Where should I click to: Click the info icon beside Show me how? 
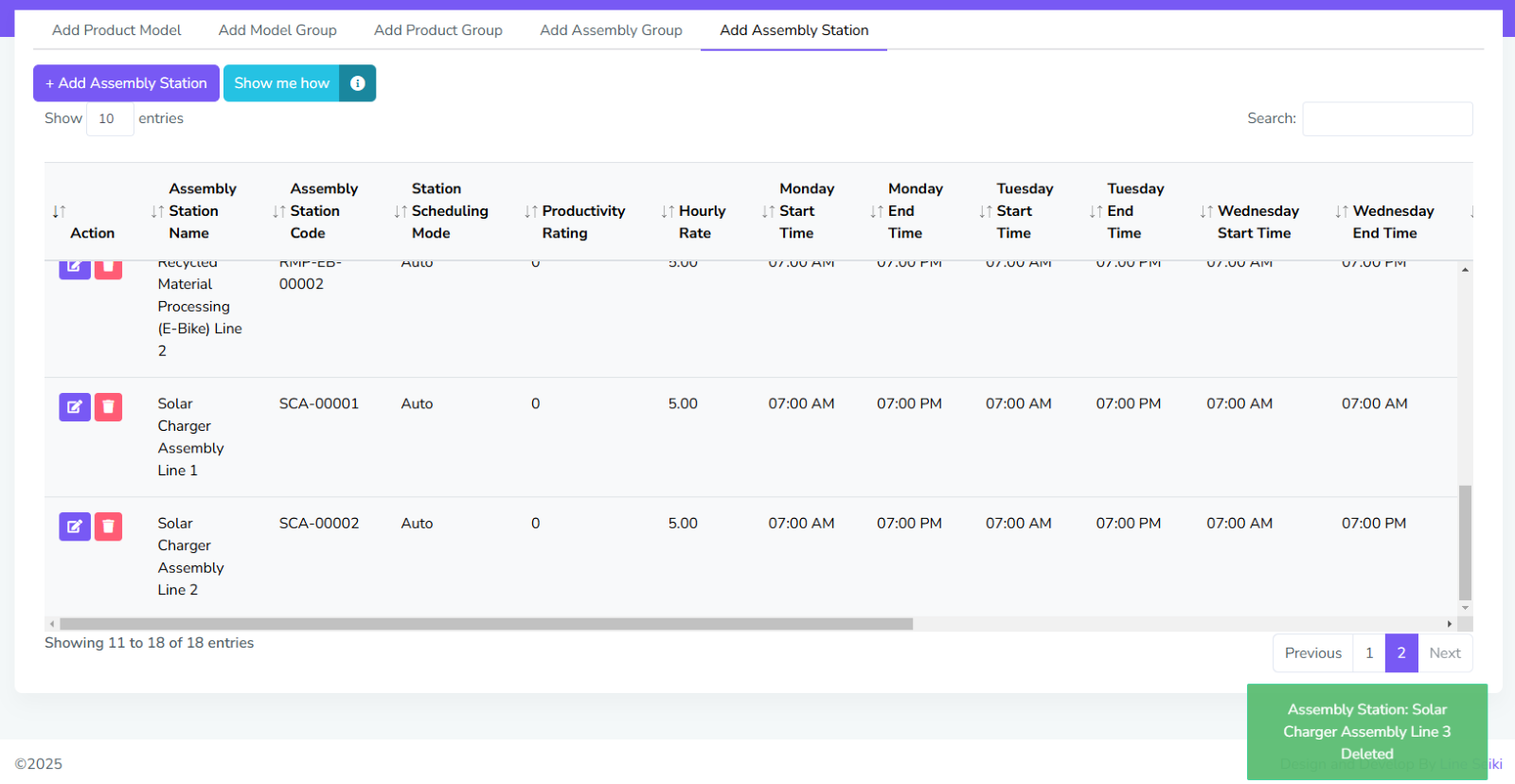pyautogui.click(x=357, y=83)
